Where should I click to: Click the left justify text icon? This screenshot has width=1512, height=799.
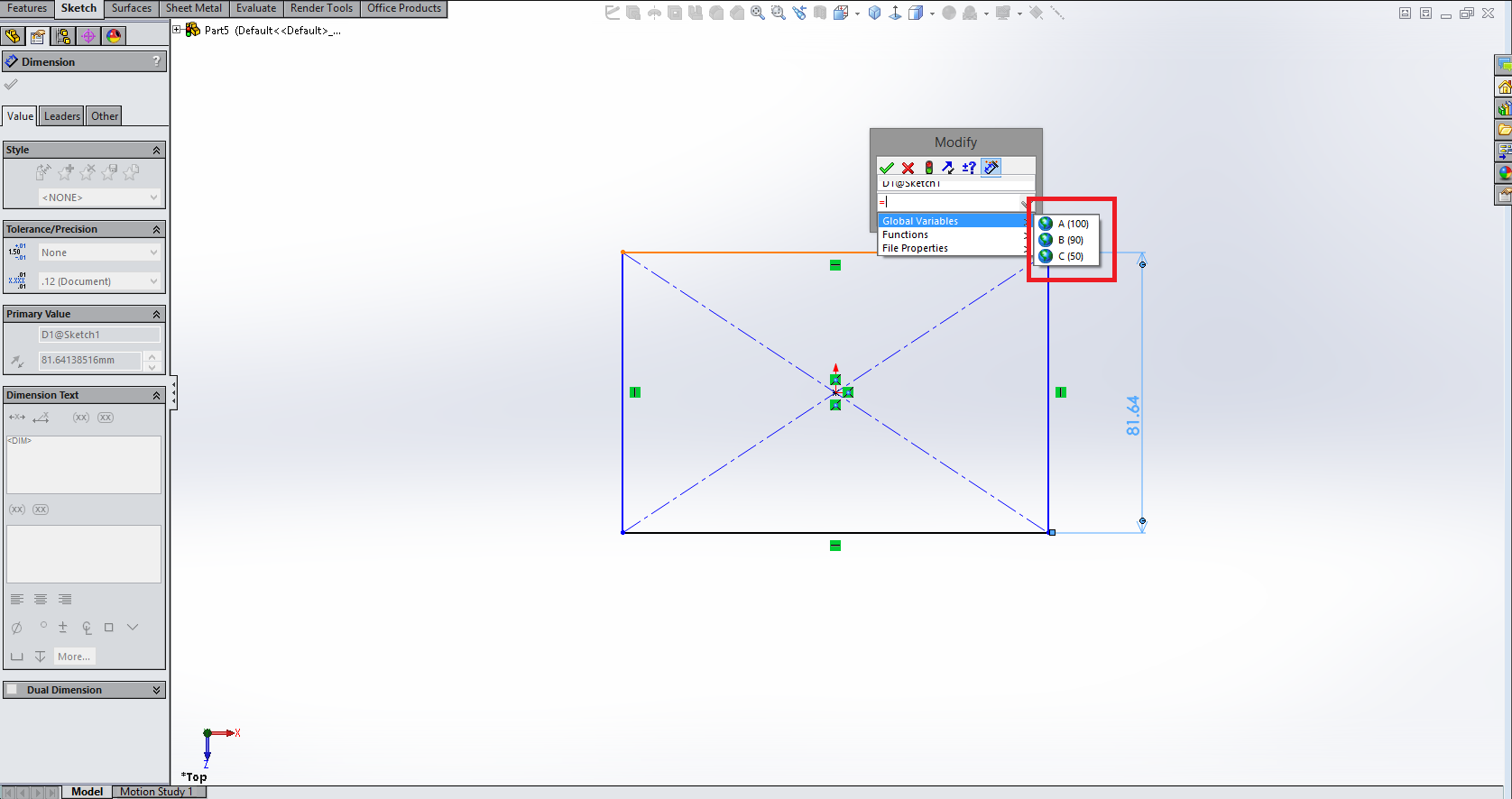[x=17, y=600]
